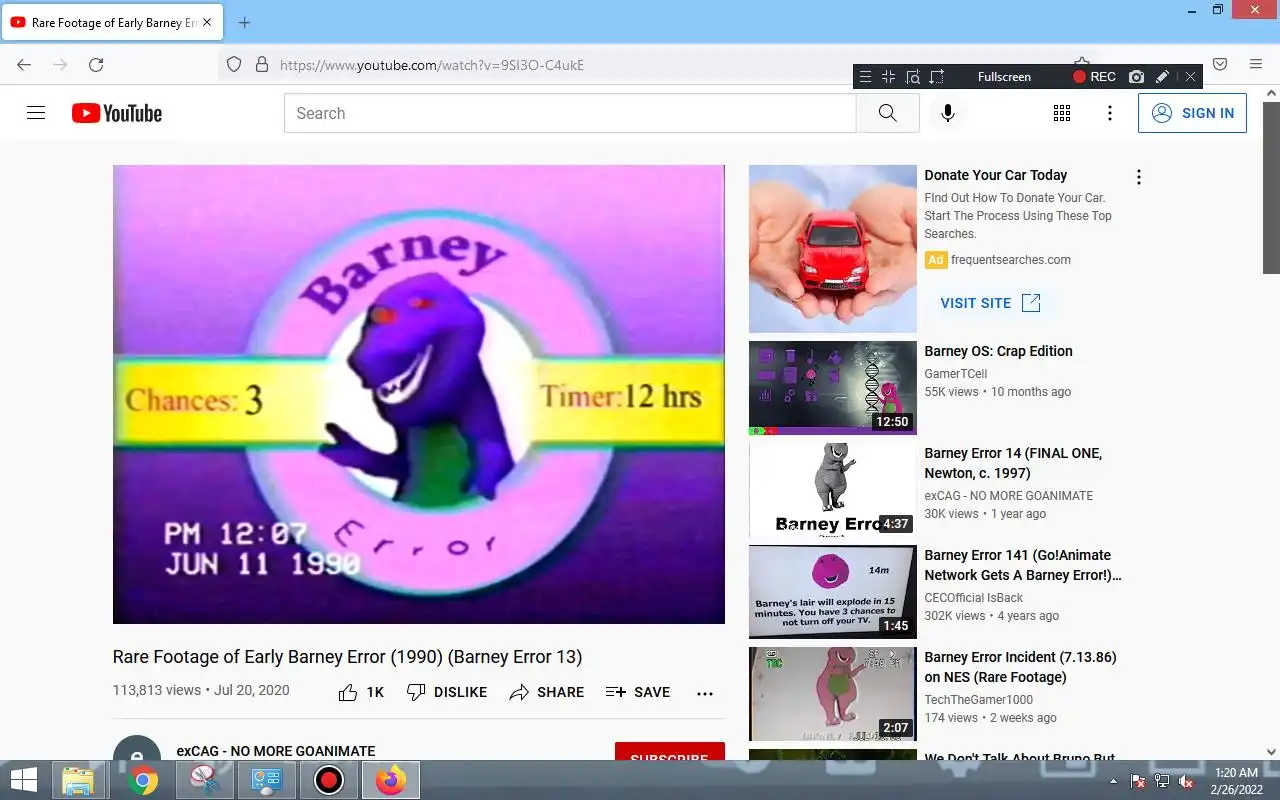Click the Barney Error 4:37 thumbnail
This screenshot has height=800, width=1280.
pyautogui.click(x=833, y=490)
